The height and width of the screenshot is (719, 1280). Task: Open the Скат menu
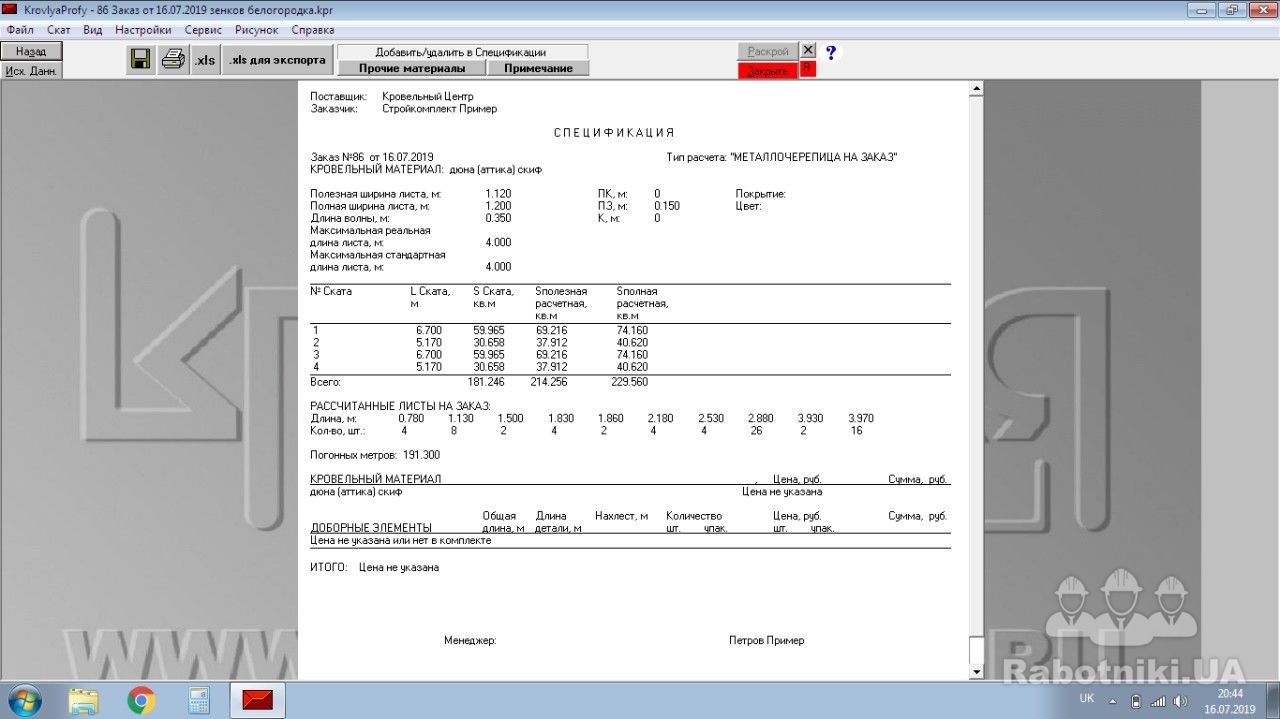click(x=58, y=30)
